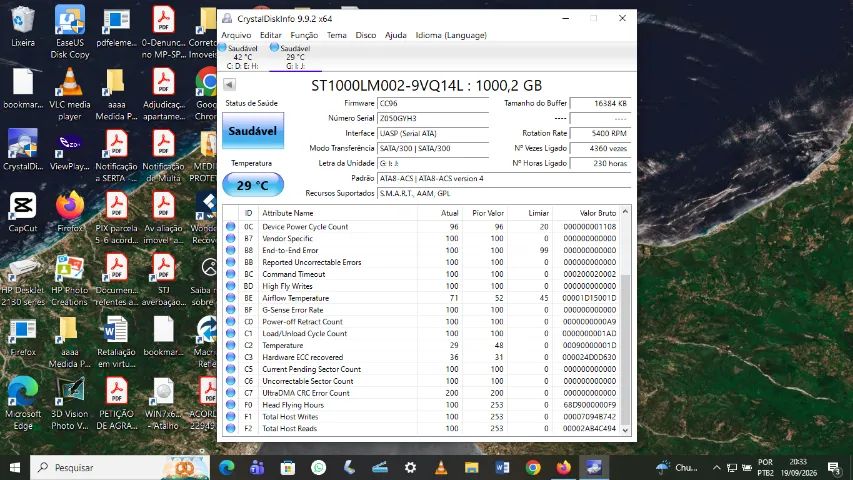Click the status icon of UltraDMA CRC Error Count

[x=231, y=393]
